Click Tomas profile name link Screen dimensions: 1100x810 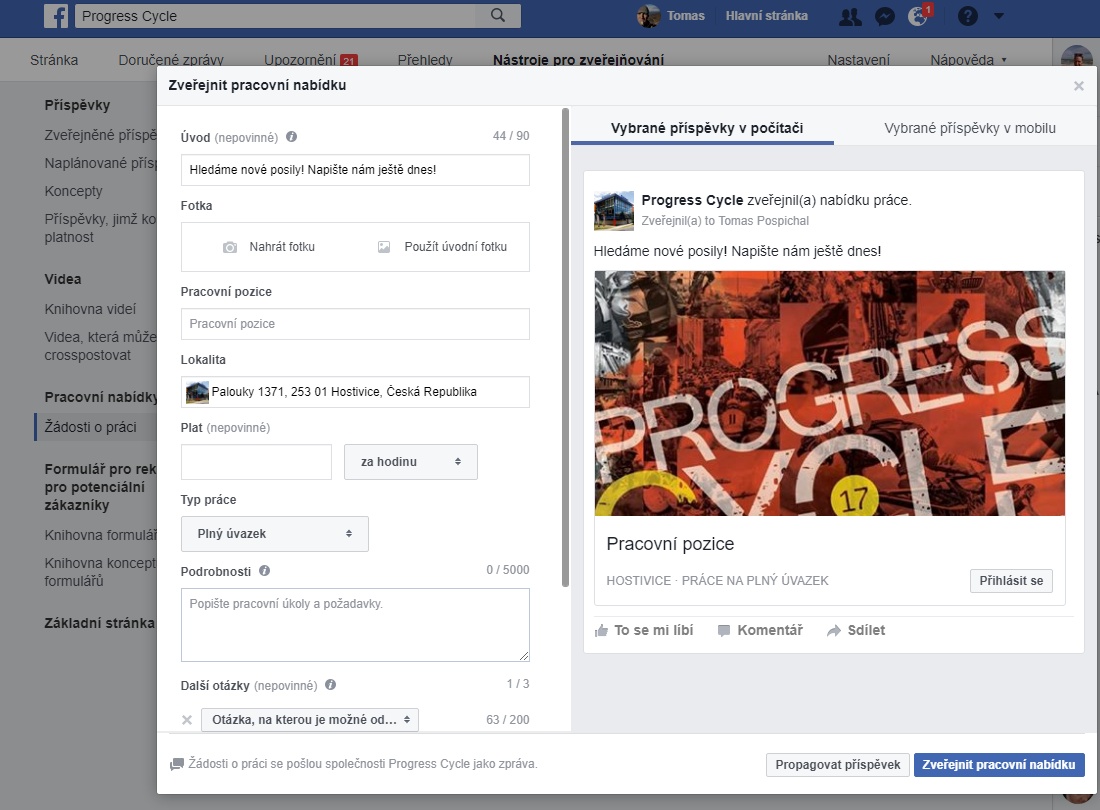pyautogui.click(x=685, y=15)
